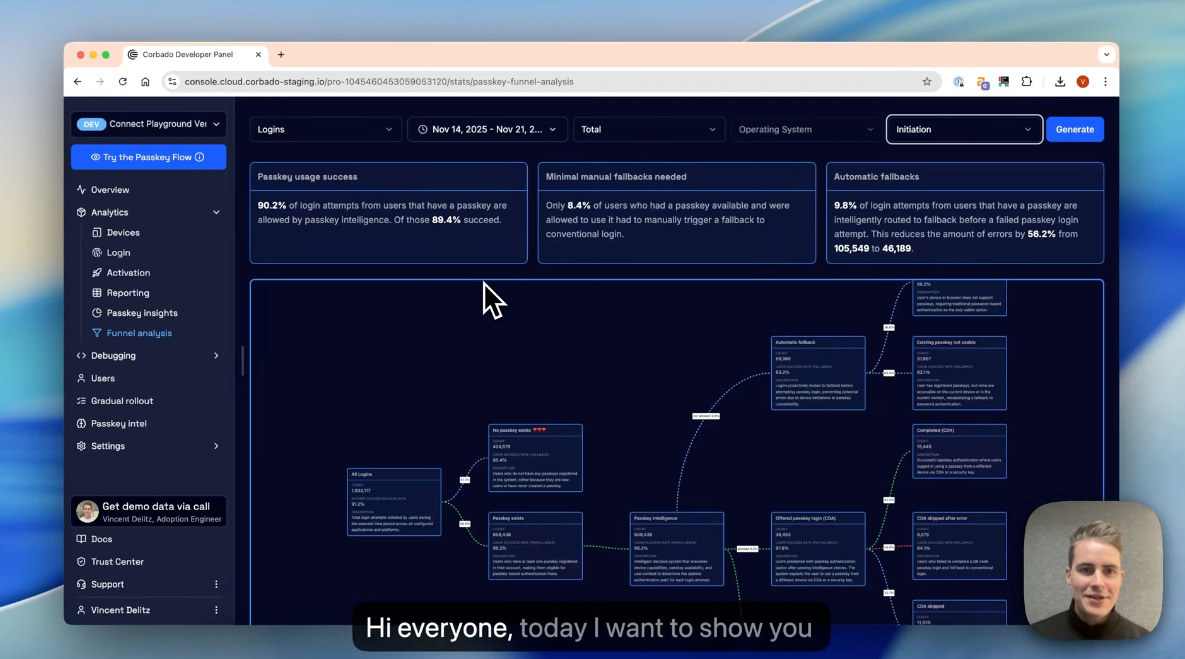The width and height of the screenshot is (1185, 659).
Task: Open the Debugging code icon in sidebar
Action: click(x=80, y=355)
